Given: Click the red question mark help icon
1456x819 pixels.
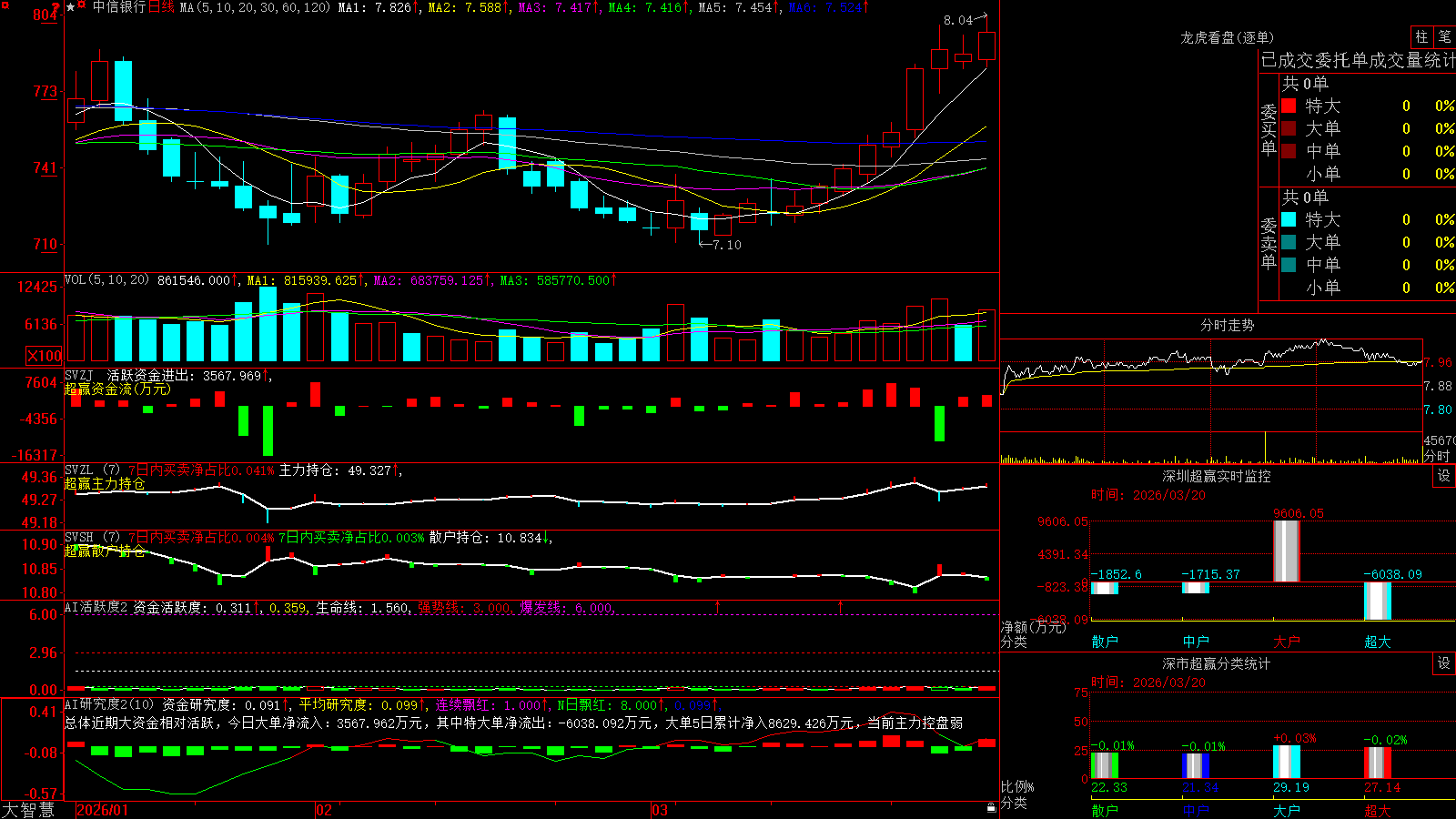Looking at the screenshot, I should point(57,6).
